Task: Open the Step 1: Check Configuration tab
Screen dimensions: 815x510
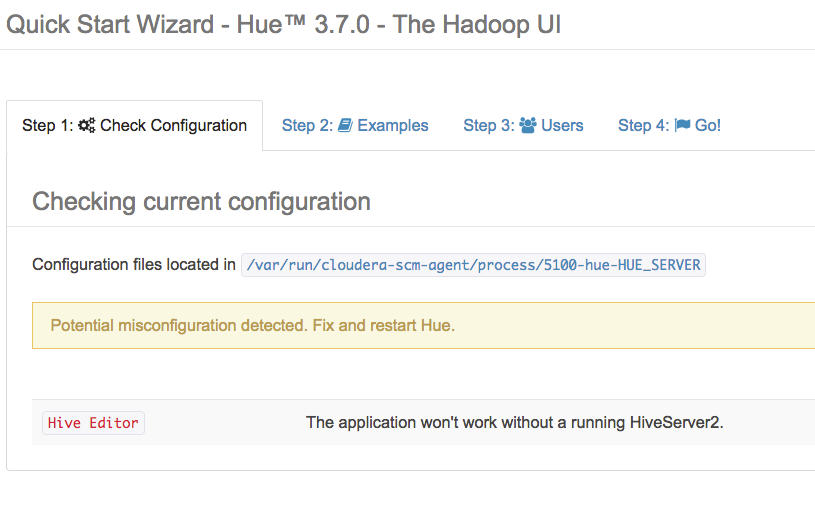Action: (134, 126)
